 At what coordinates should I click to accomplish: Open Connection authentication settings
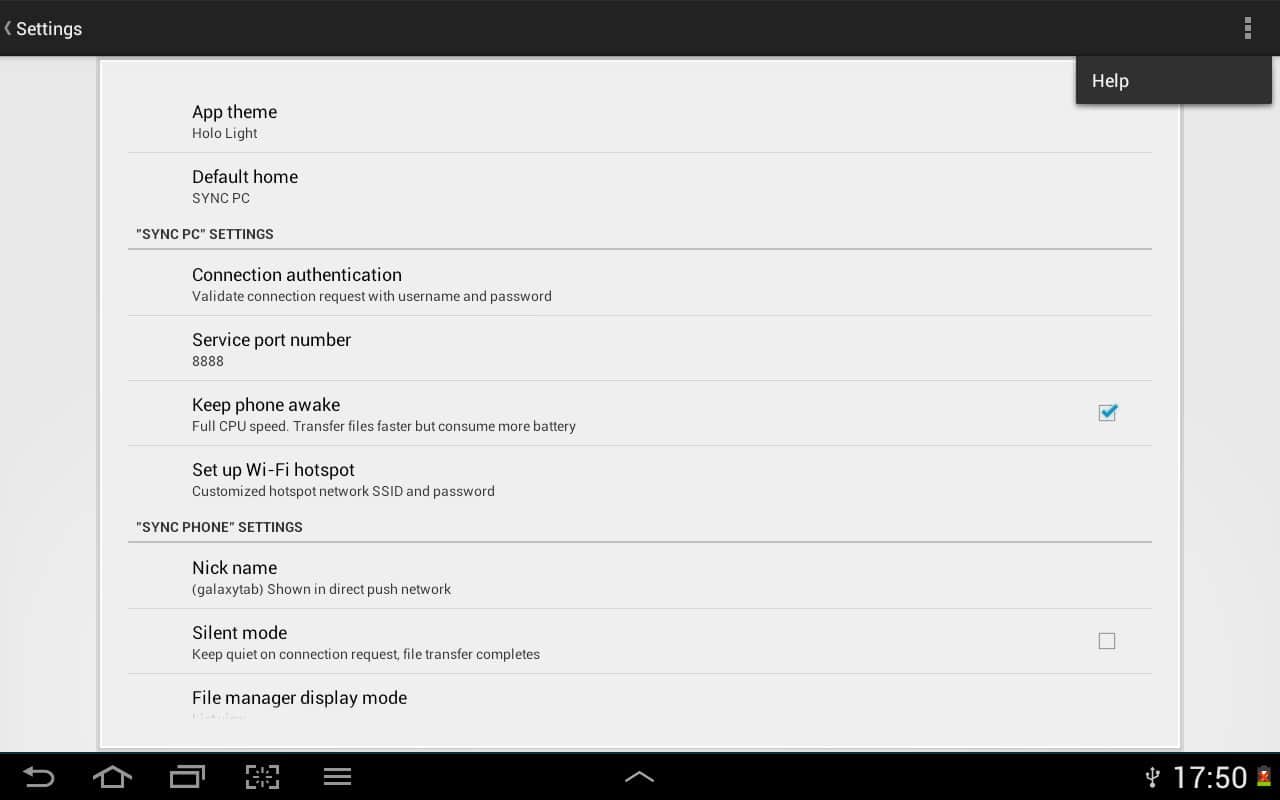click(640, 283)
